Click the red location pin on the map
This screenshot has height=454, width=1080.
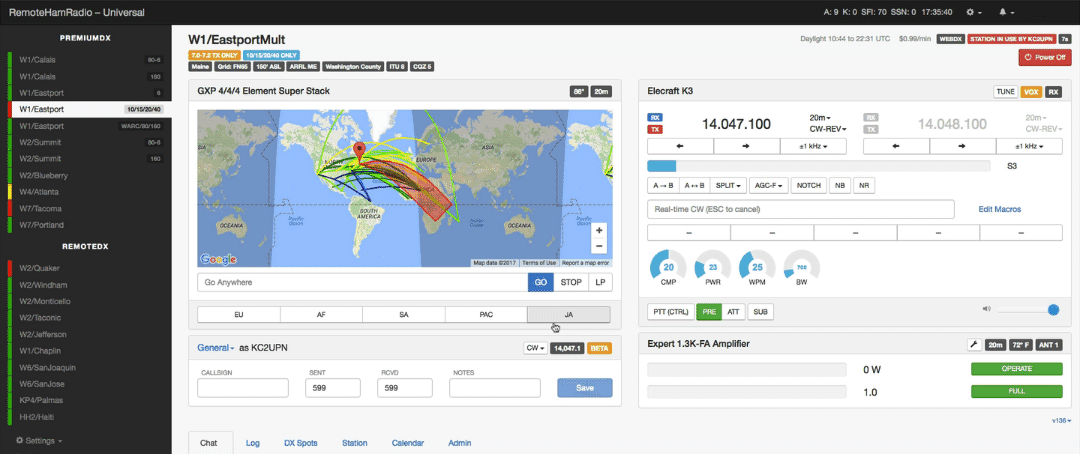[358, 151]
